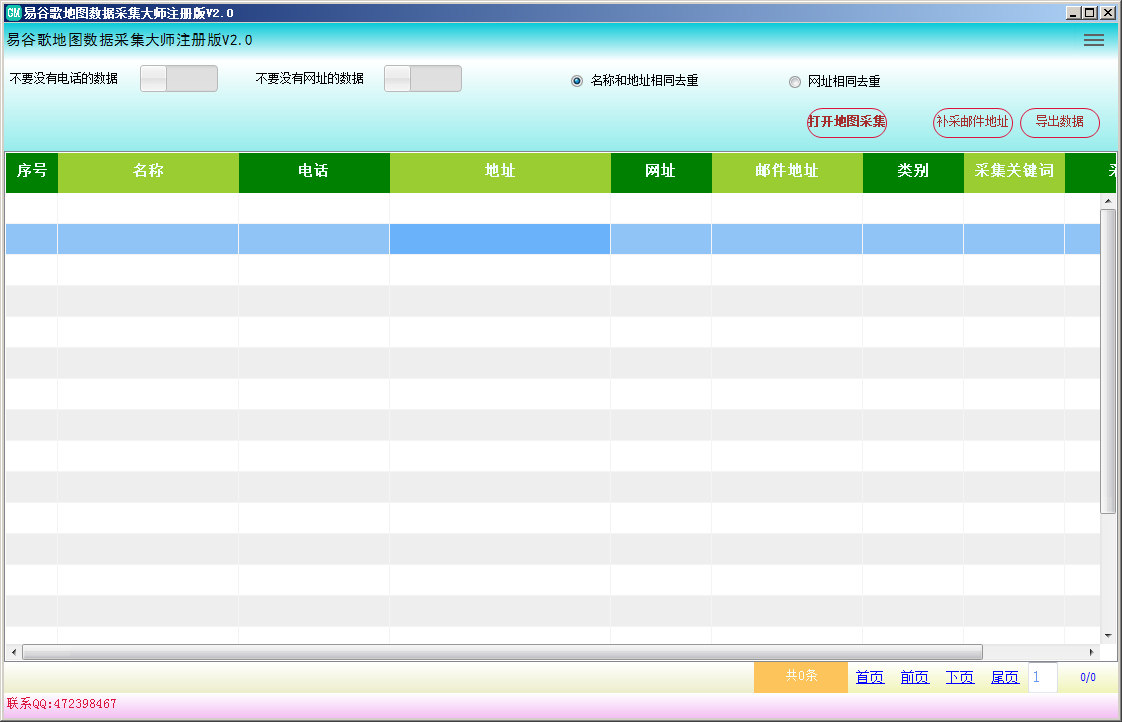Go to 首页 first page link
This screenshot has width=1122, height=722.
(869, 677)
